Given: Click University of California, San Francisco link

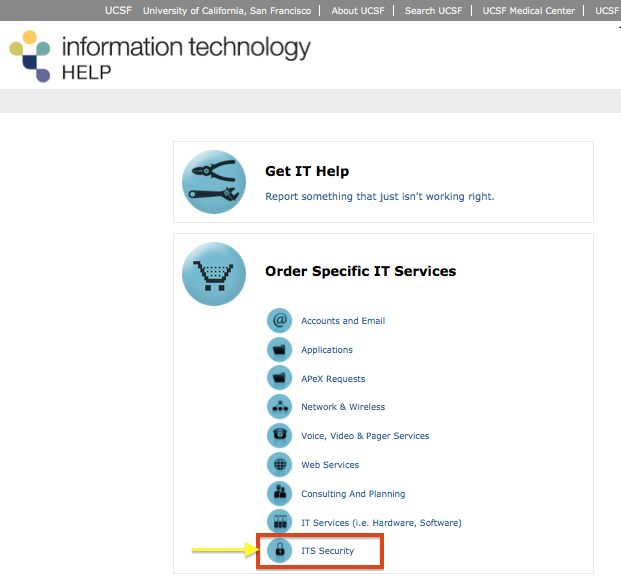Looking at the screenshot, I should click(227, 11).
